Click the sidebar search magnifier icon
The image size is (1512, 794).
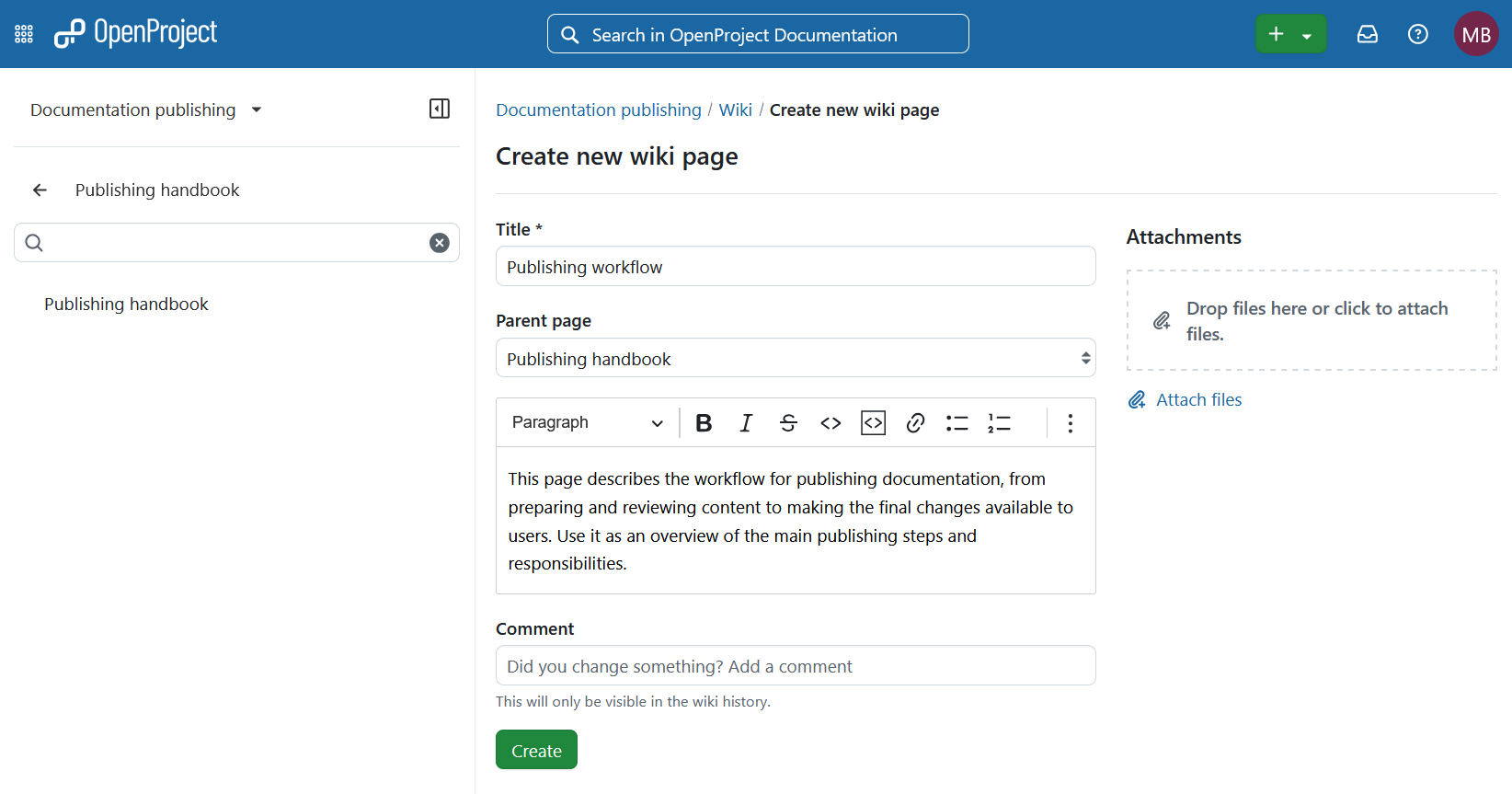(x=34, y=242)
